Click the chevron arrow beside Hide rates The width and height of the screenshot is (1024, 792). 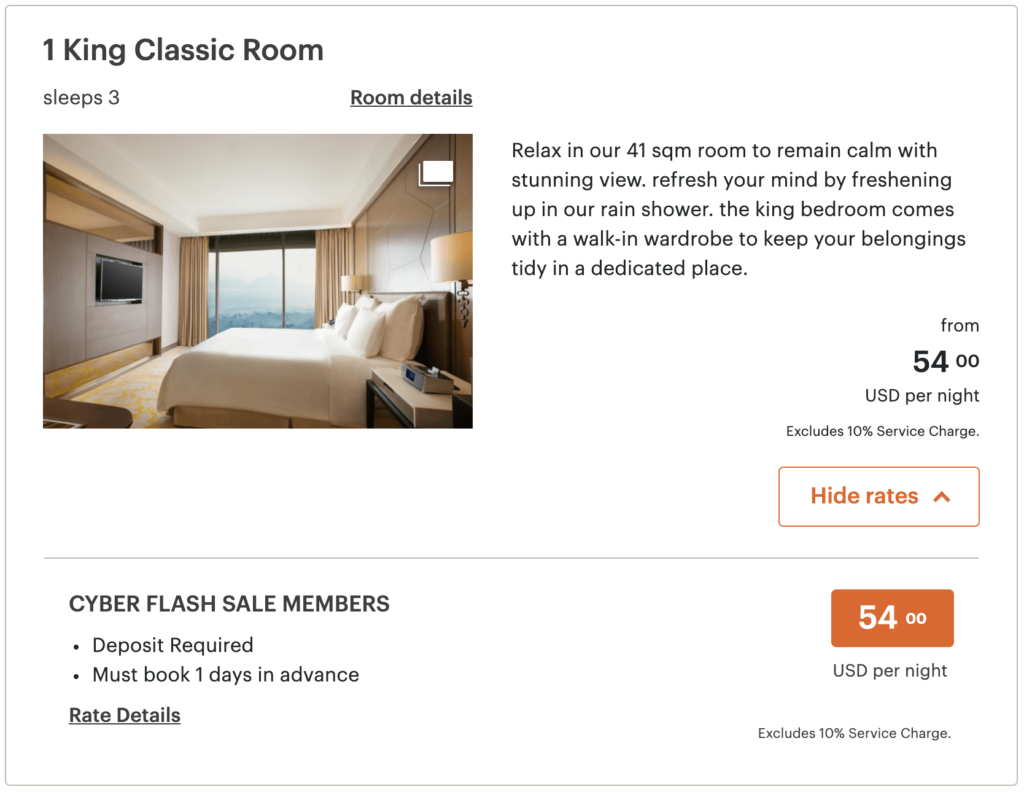(942, 497)
